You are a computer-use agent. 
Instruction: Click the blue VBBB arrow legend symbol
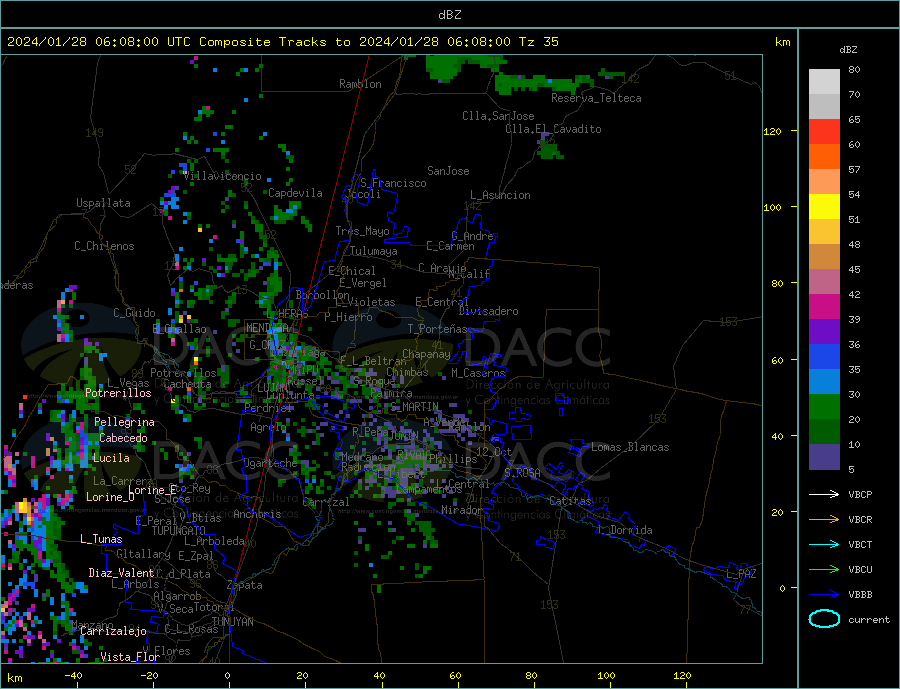[825, 595]
